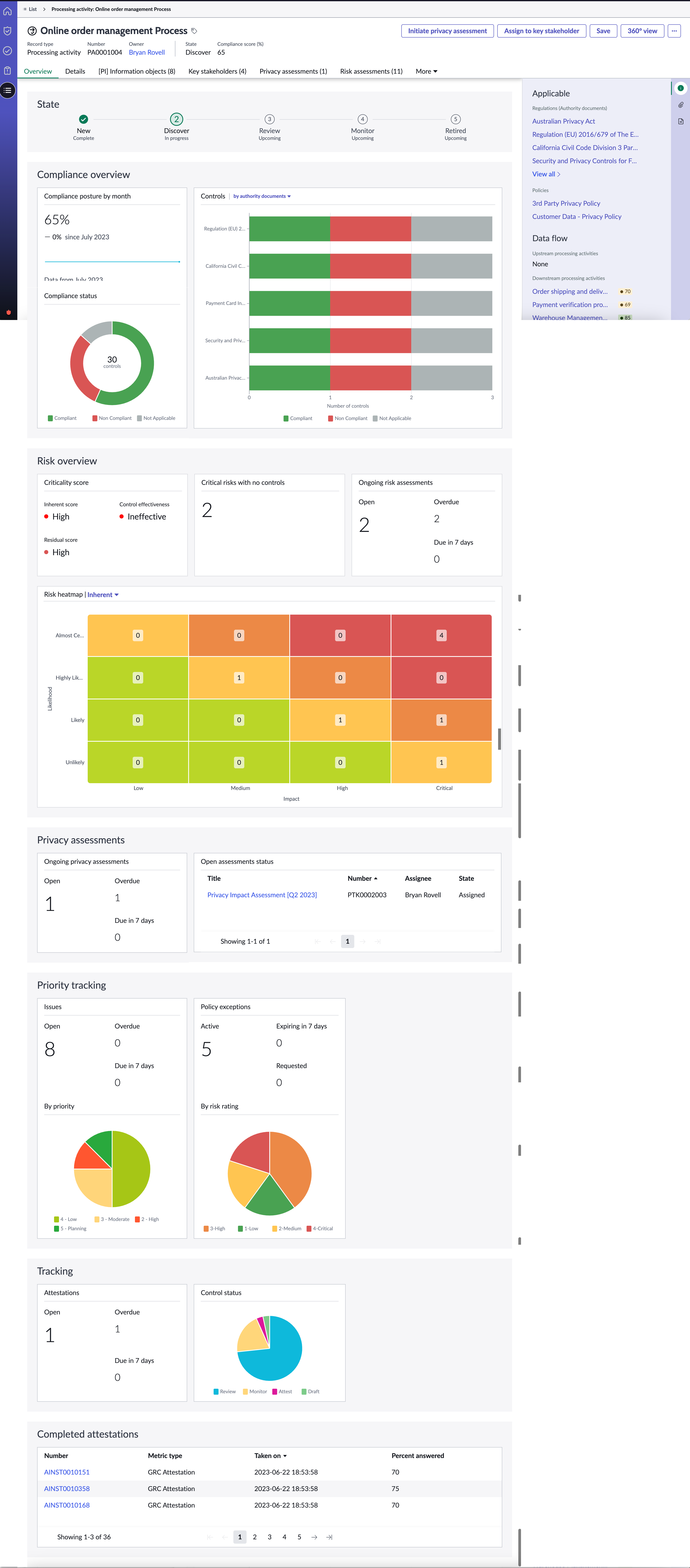Select stage 5 Retired in the state flow
690x1568 pixels.
(x=456, y=119)
